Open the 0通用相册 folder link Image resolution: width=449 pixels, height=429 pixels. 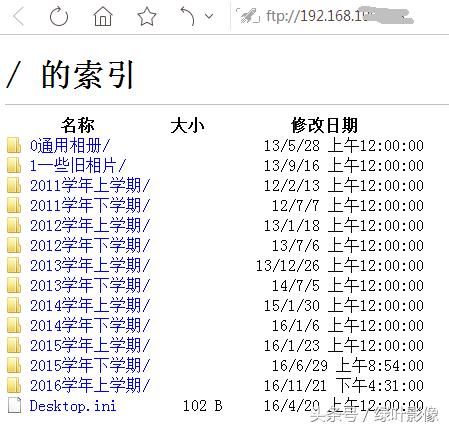point(70,146)
